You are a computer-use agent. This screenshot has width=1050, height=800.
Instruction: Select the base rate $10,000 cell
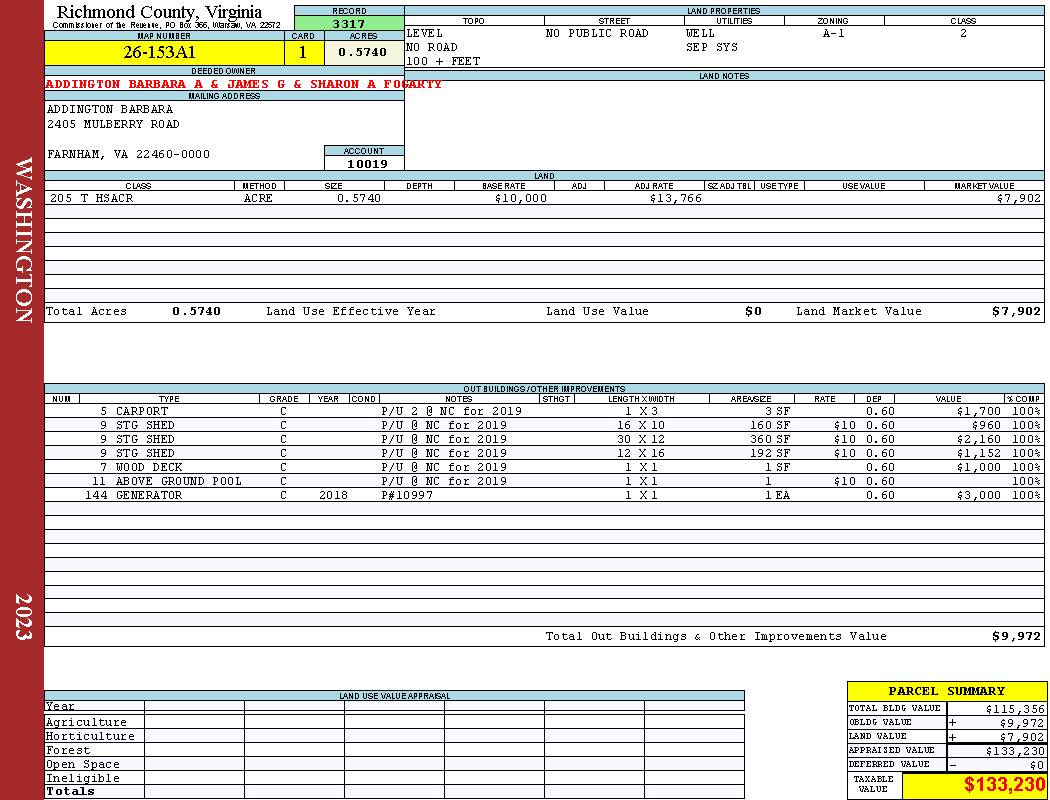pos(521,198)
